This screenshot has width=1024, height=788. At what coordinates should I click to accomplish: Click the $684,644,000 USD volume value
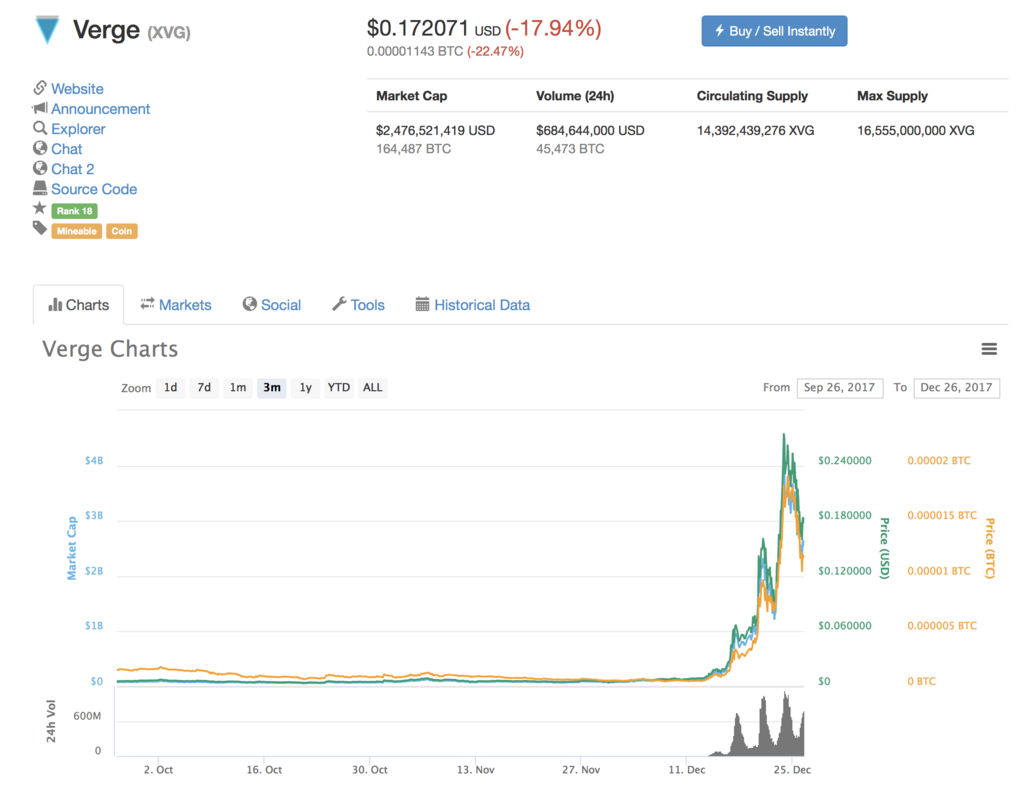coord(590,131)
